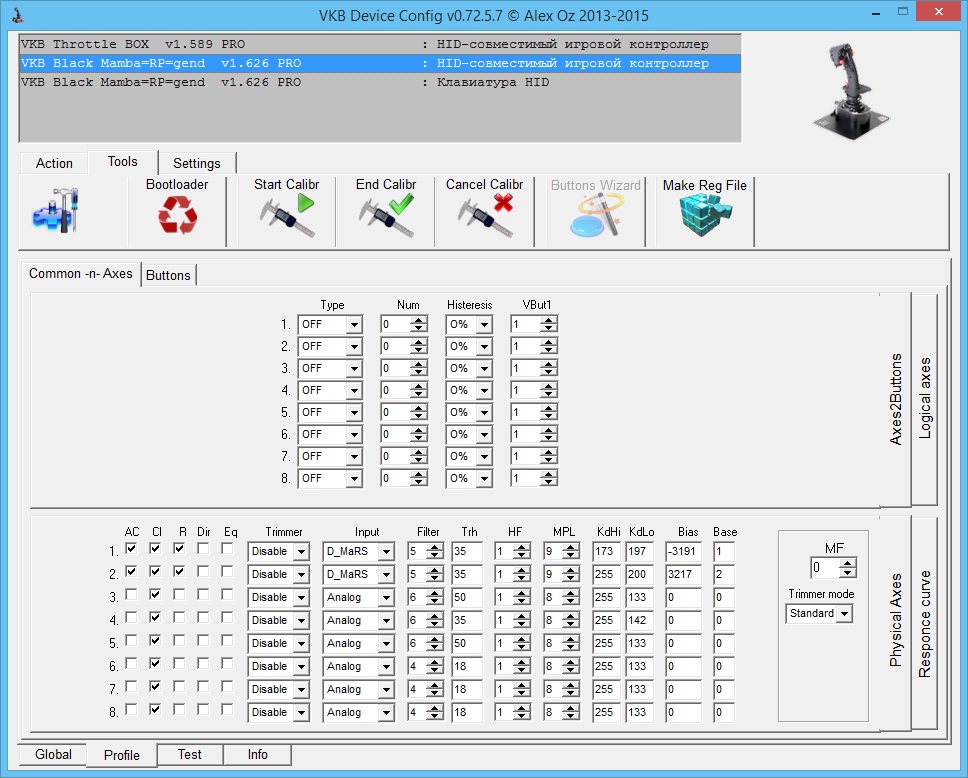Viewport: 968px width, 778px height.
Task: Minimize the VKB Device Config window
Action: pyautogui.click(x=876, y=13)
